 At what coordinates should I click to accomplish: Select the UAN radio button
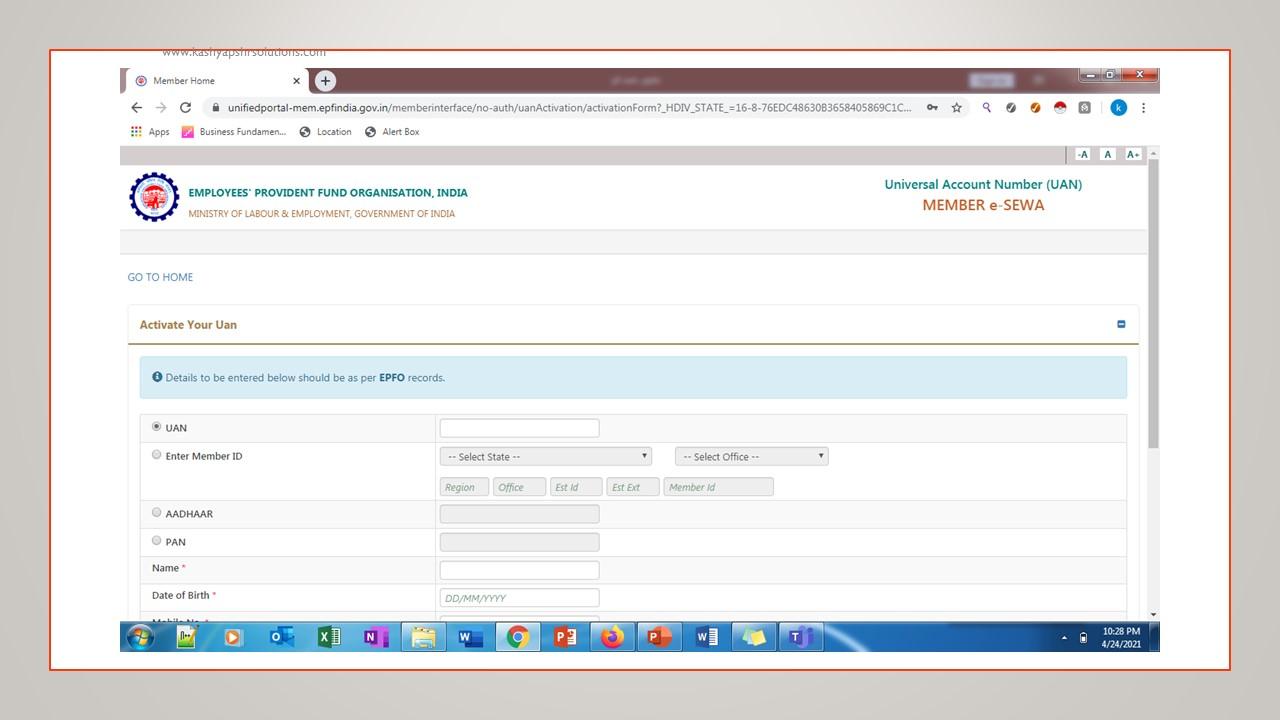156,427
